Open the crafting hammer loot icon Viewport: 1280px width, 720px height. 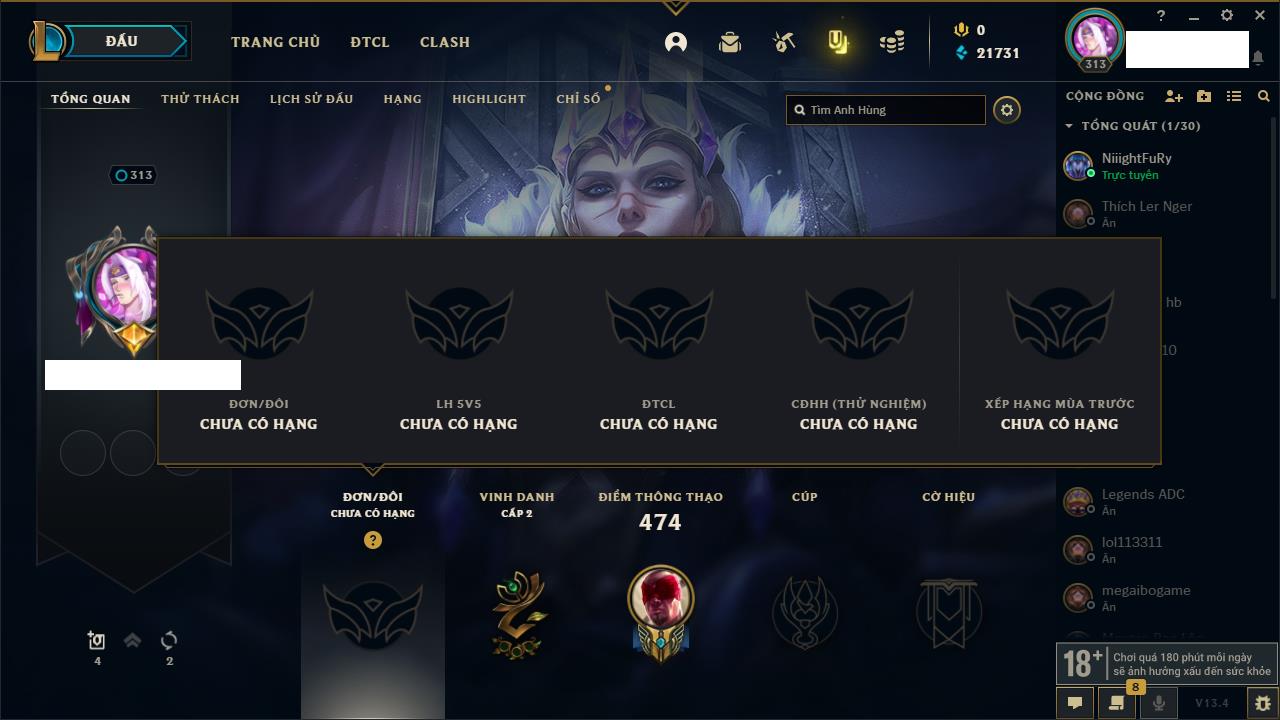pyautogui.click(x=784, y=42)
